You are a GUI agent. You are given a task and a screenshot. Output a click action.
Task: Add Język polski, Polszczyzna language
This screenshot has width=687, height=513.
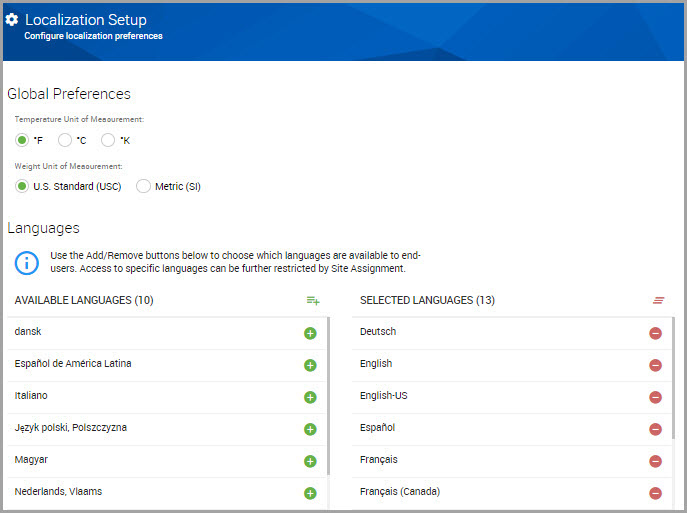click(x=310, y=429)
